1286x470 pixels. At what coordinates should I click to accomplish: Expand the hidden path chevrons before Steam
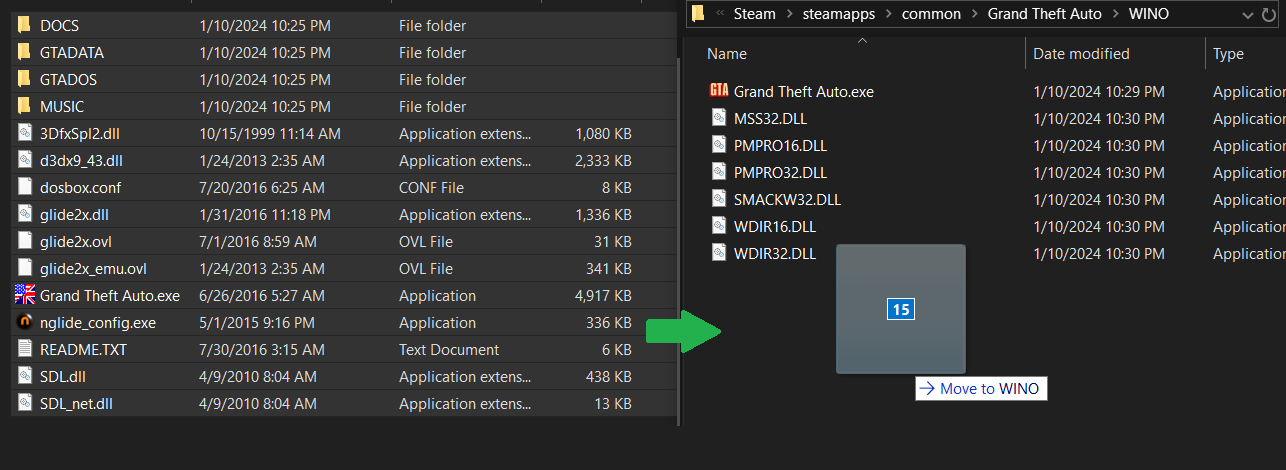721,14
